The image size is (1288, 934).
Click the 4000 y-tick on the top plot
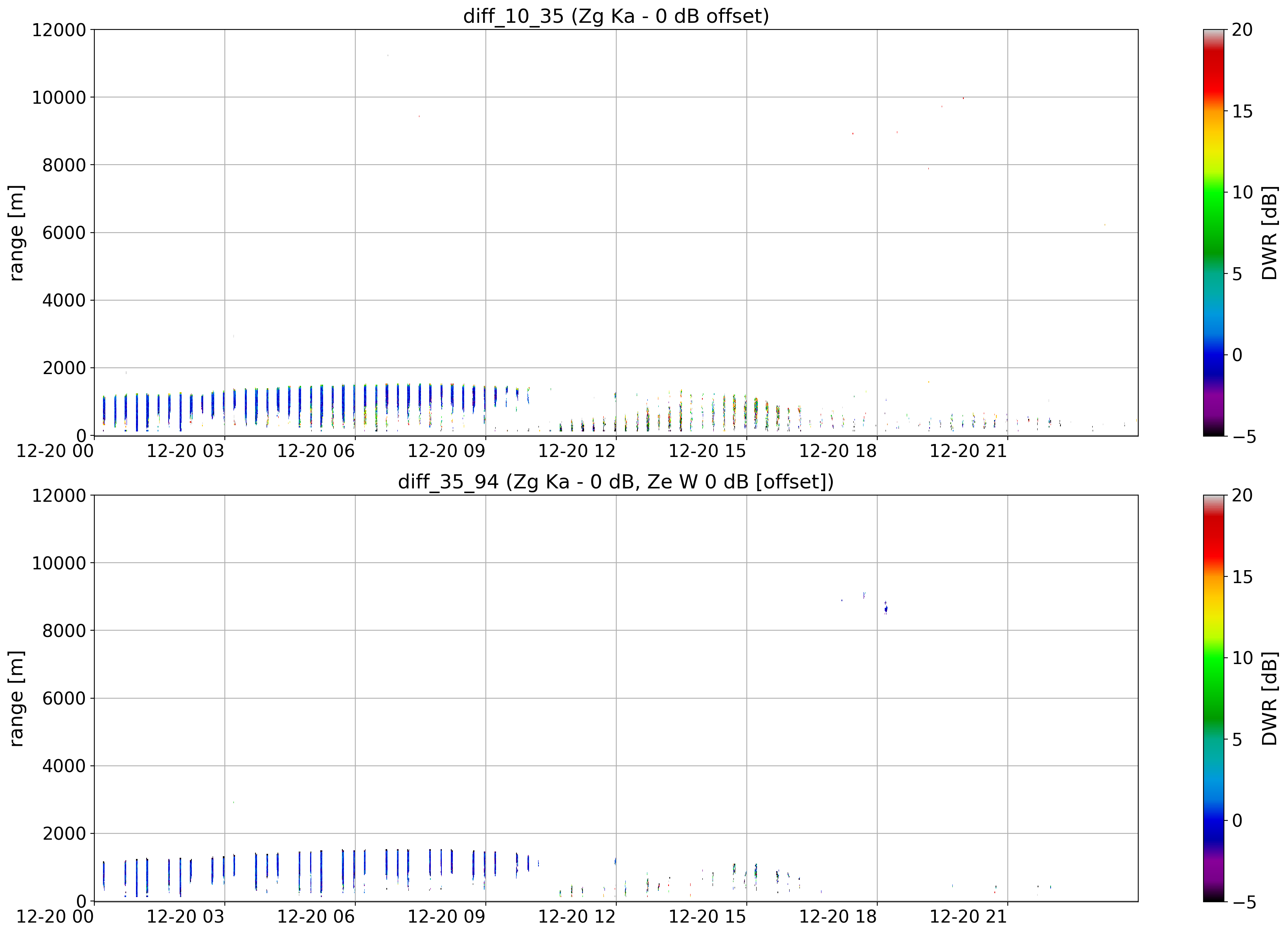64,300
